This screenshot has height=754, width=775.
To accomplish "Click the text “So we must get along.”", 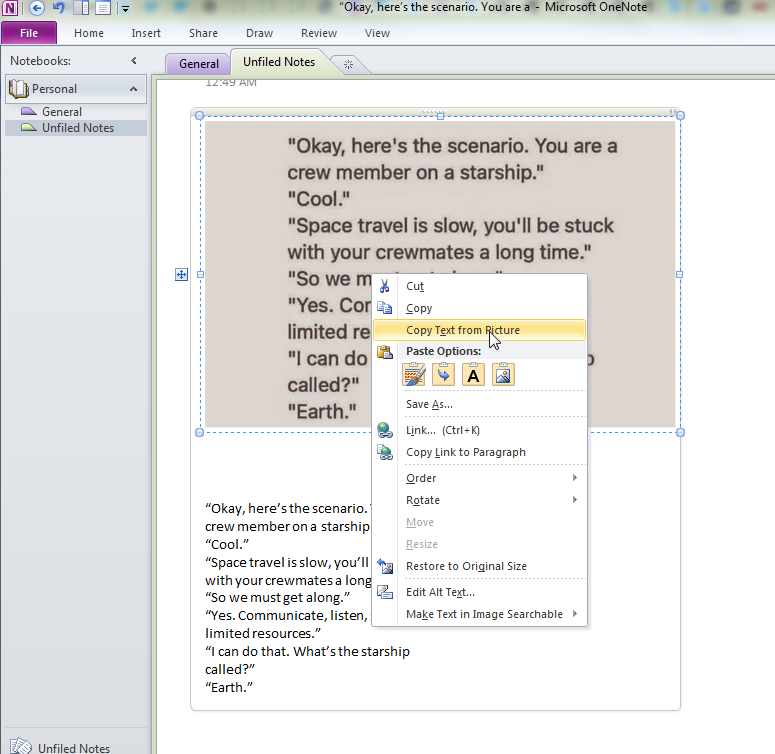I will coord(277,597).
